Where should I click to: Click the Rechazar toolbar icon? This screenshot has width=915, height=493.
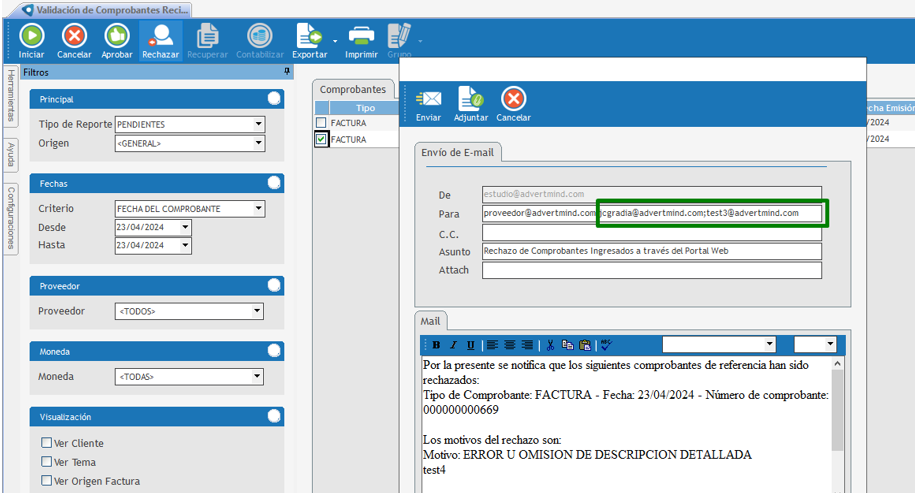click(x=160, y=37)
